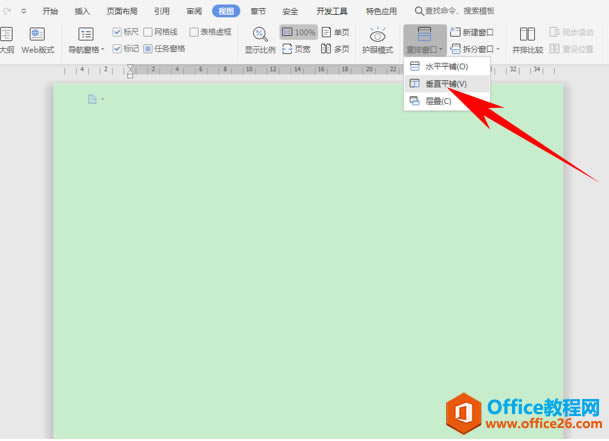Screen dimensions: 609x441
Task: Choose 水平平铺(O) from the menu
Action: click(447, 66)
